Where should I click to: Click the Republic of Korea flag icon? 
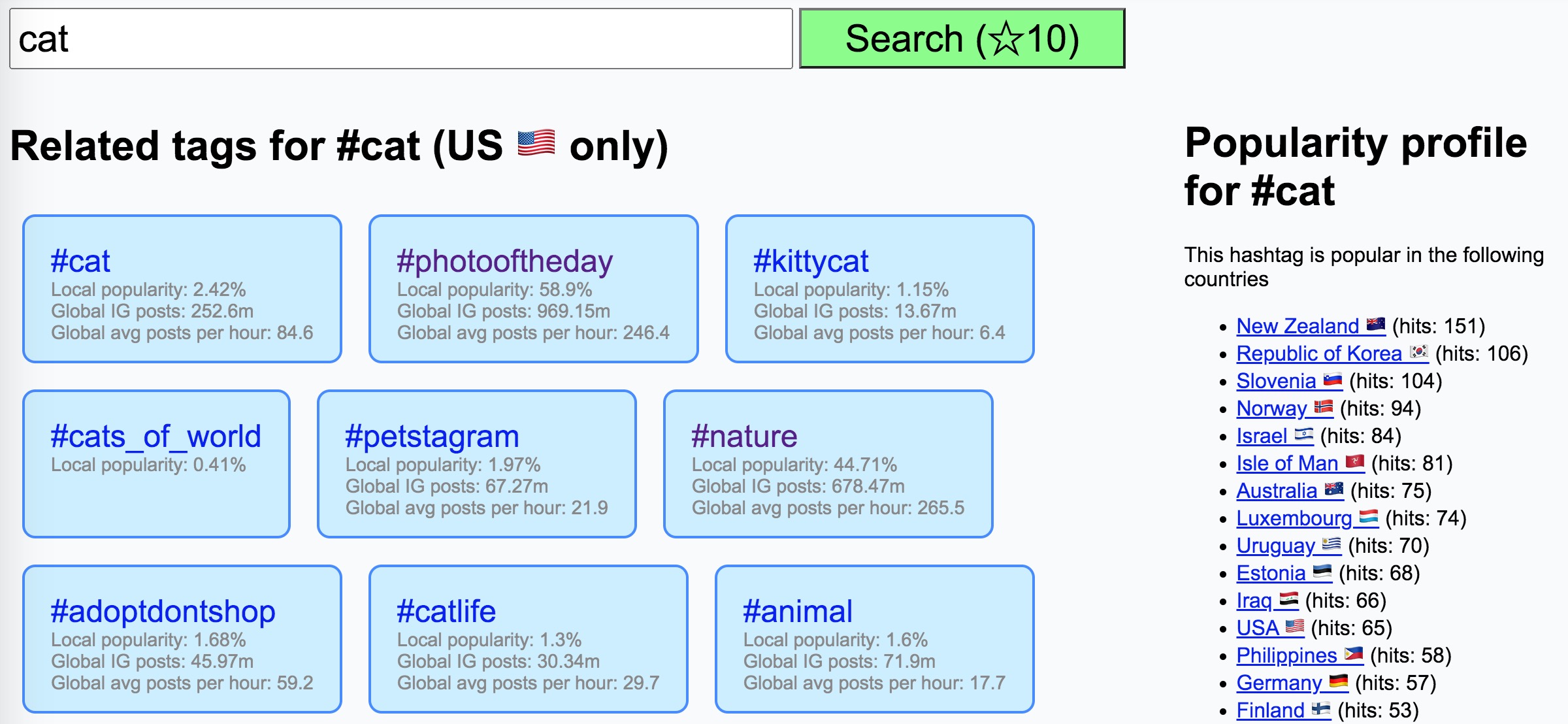(x=1418, y=352)
